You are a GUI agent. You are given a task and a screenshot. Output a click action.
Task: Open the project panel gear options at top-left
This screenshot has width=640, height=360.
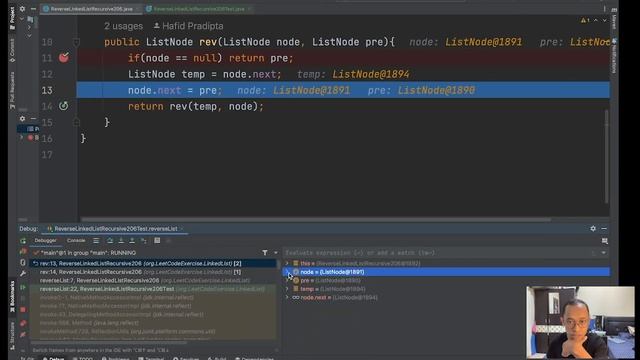click(22, 9)
